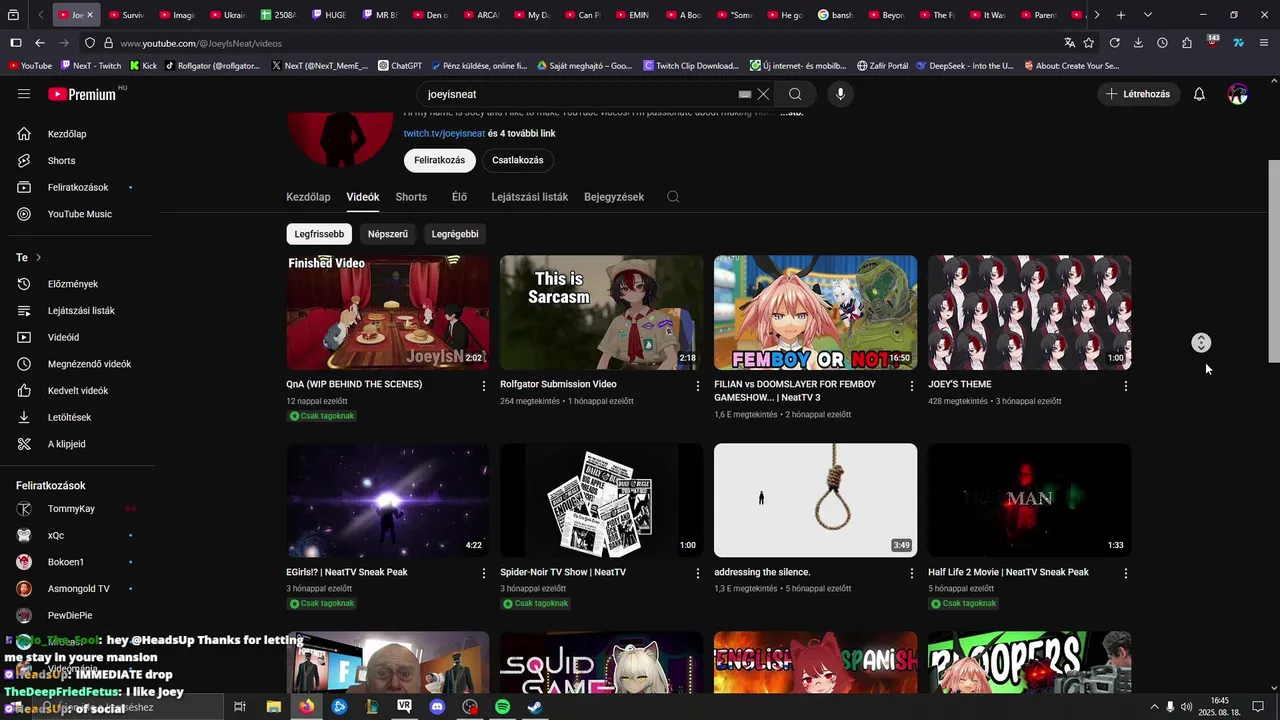Screen dimensions: 1280x720
Task: Select the Legrégebbi sort chip
Action: point(455,234)
